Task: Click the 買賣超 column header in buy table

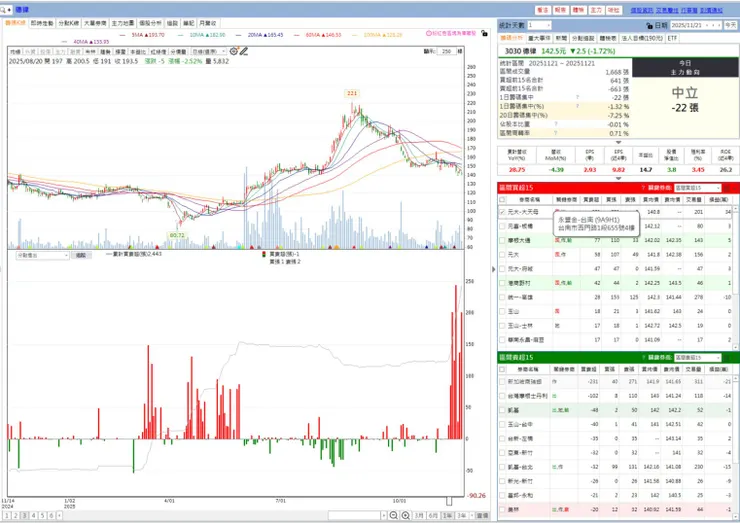Action: 591,200
